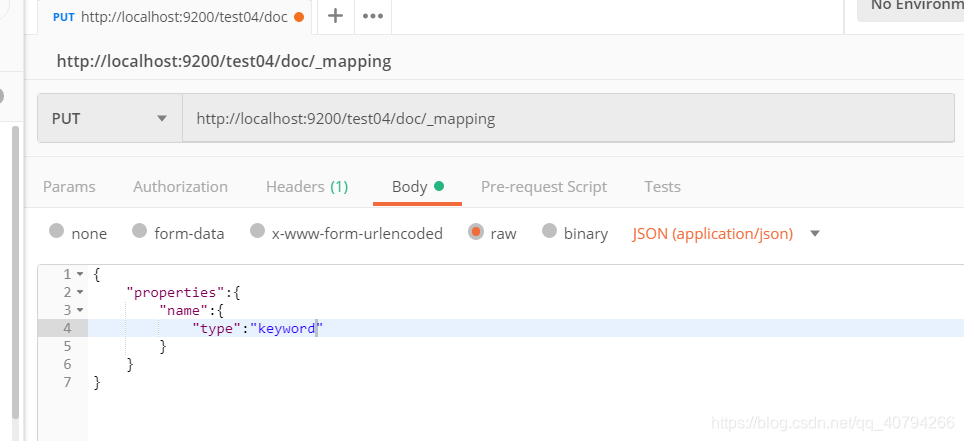Viewport: 964px width, 441px height.
Task: Collapse name object fold arrow on line 3
Action: 80,310
